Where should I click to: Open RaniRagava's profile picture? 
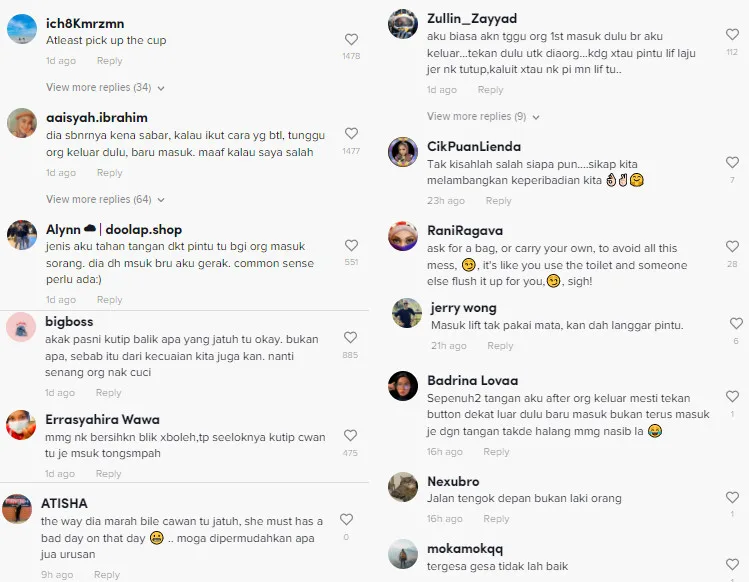(402, 237)
